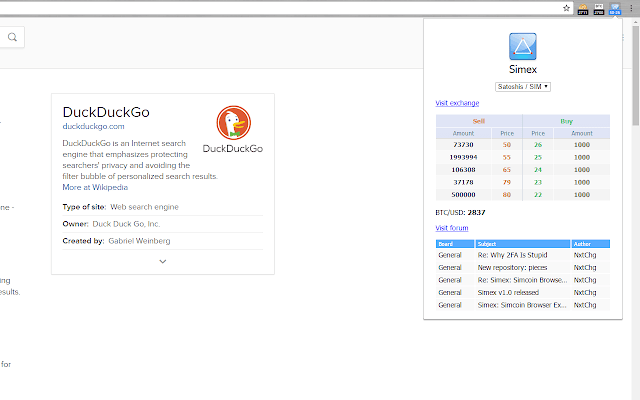Open the duckduckgo.com link
Viewport: 640px width, 400px height.
93,126
